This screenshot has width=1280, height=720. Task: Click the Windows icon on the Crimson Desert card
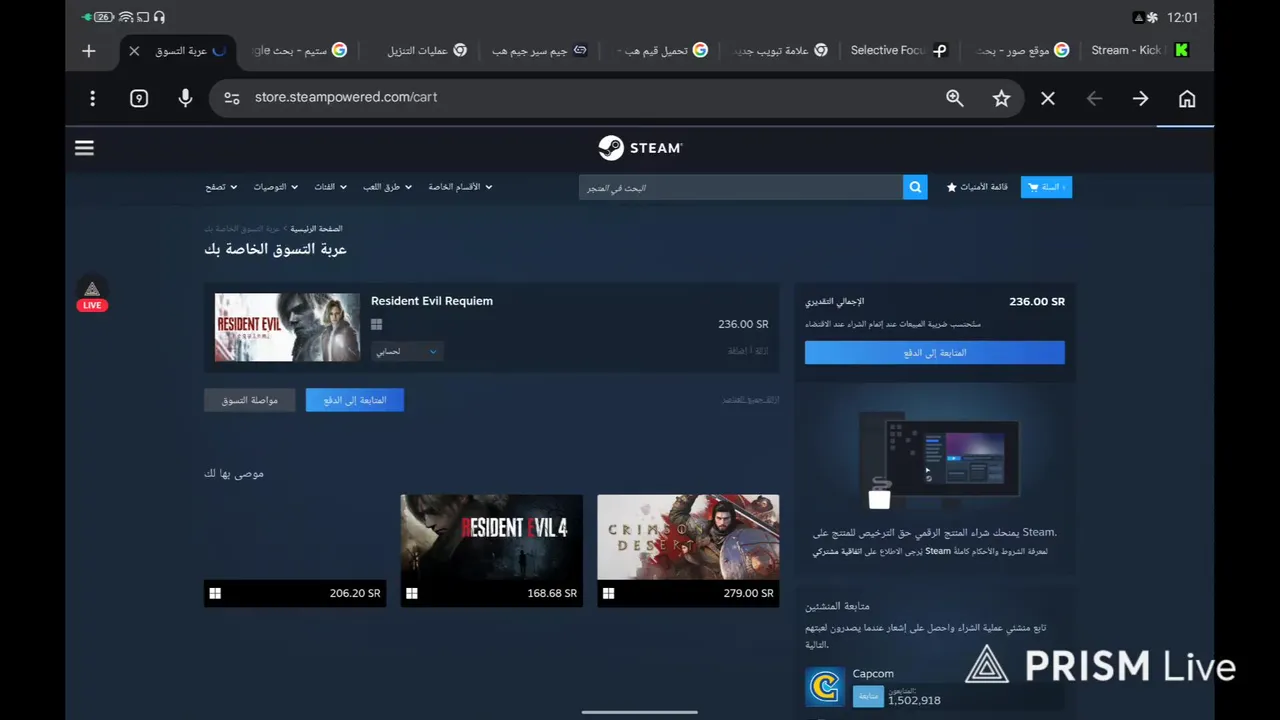(x=608, y=593)
